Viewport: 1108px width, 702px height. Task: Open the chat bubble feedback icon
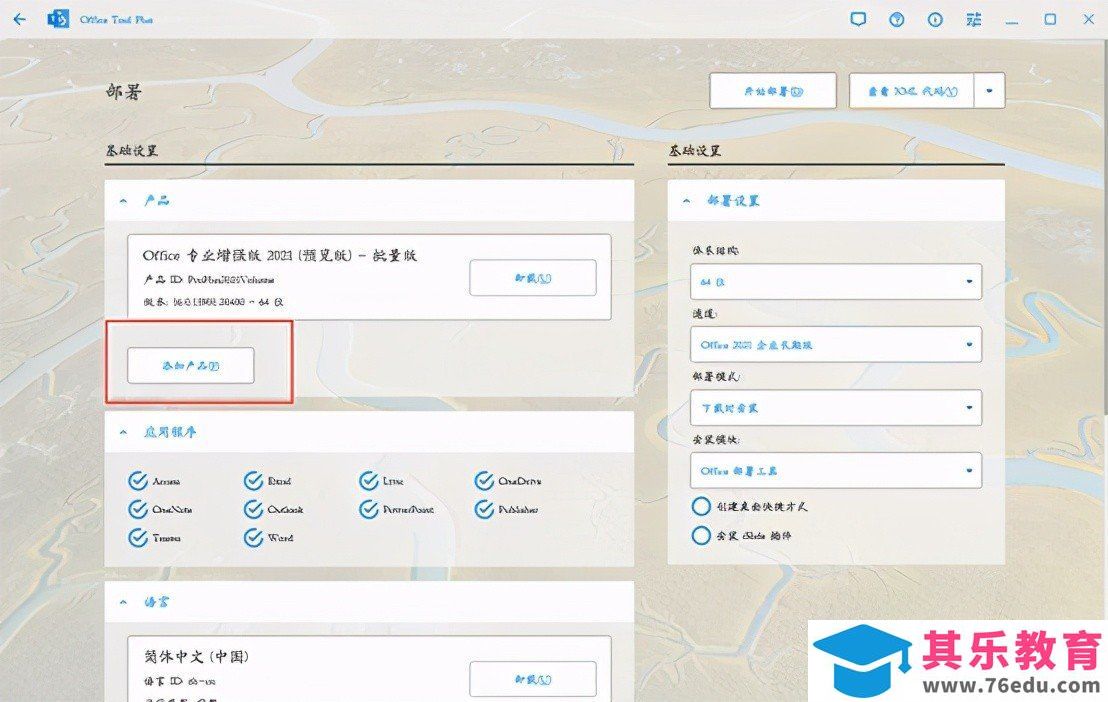[x=858, y=19]
